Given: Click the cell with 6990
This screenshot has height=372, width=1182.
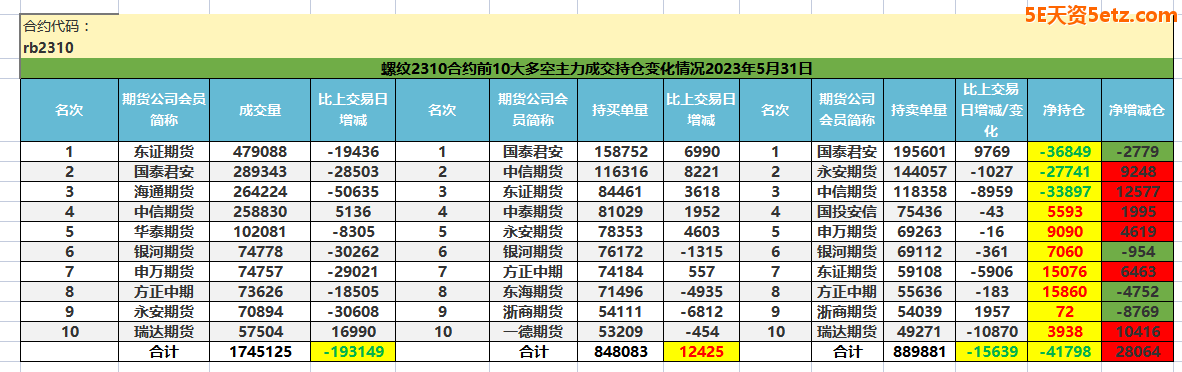Looking at the screenshot, I should coord(702,152).
